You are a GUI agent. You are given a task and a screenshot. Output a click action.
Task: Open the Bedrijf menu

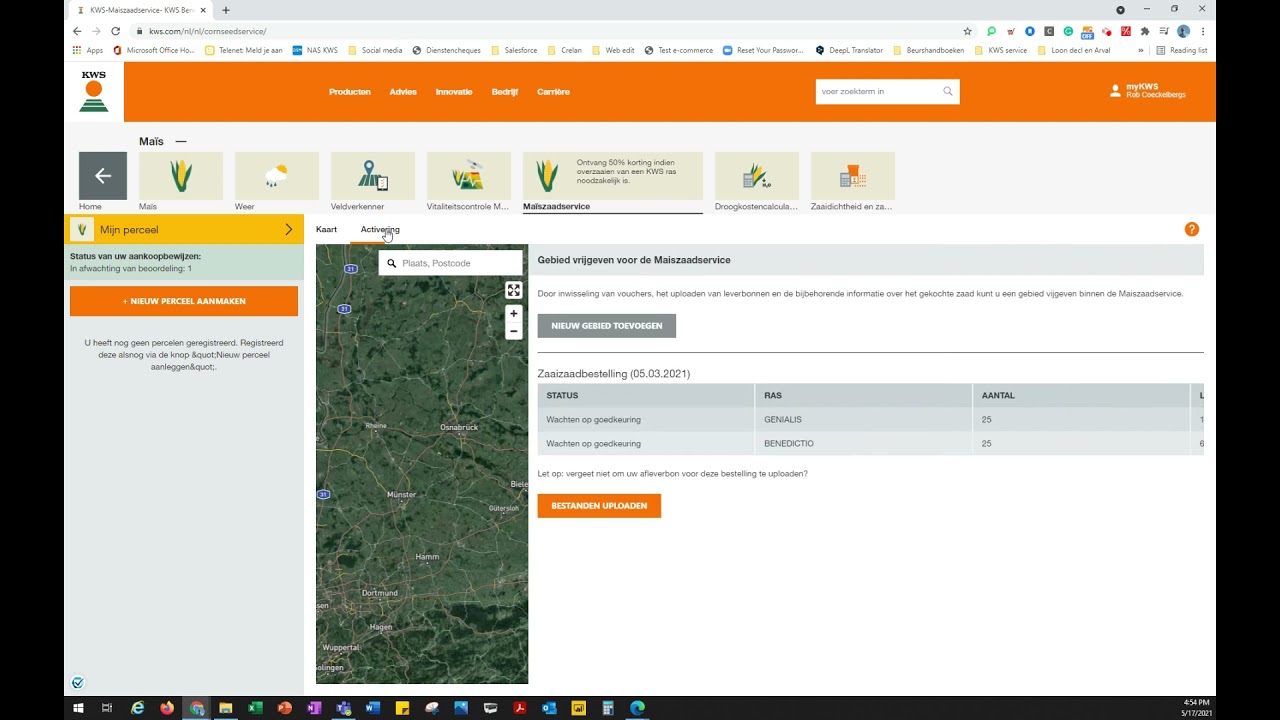[505, 92]
